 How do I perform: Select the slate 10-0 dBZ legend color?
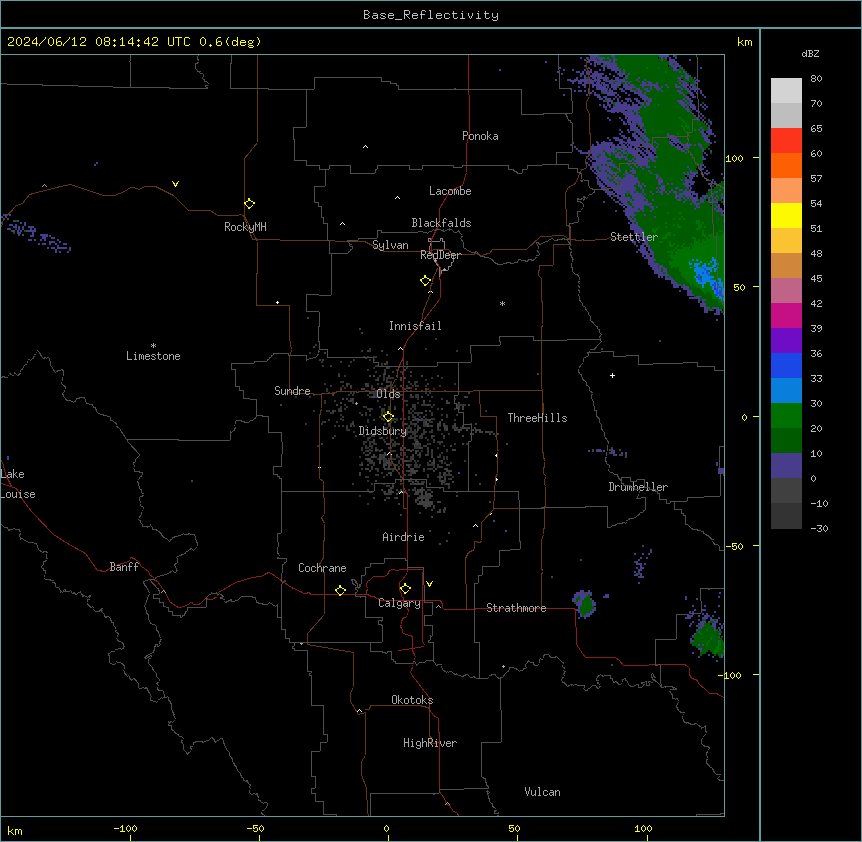(x=786, y=466)
